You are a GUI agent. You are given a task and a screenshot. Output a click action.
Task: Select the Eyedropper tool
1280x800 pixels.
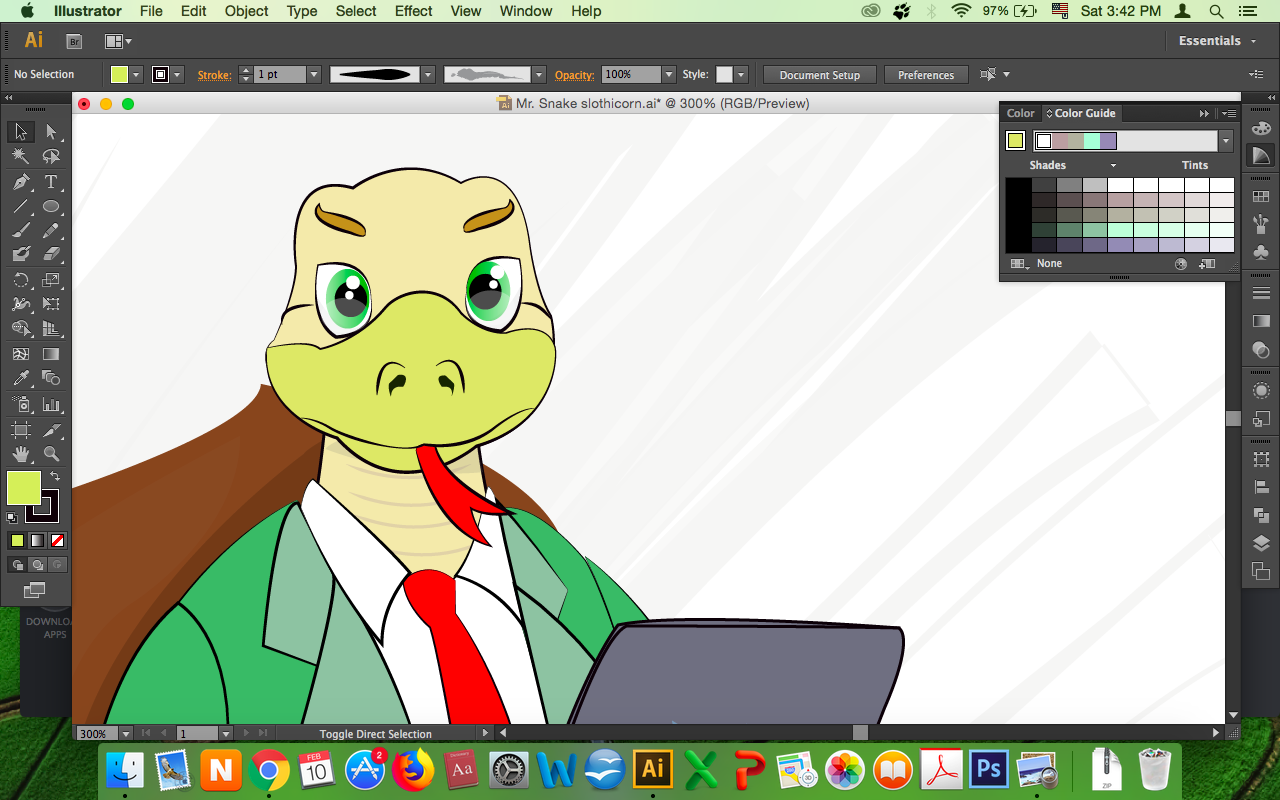[x=20, y=378]
